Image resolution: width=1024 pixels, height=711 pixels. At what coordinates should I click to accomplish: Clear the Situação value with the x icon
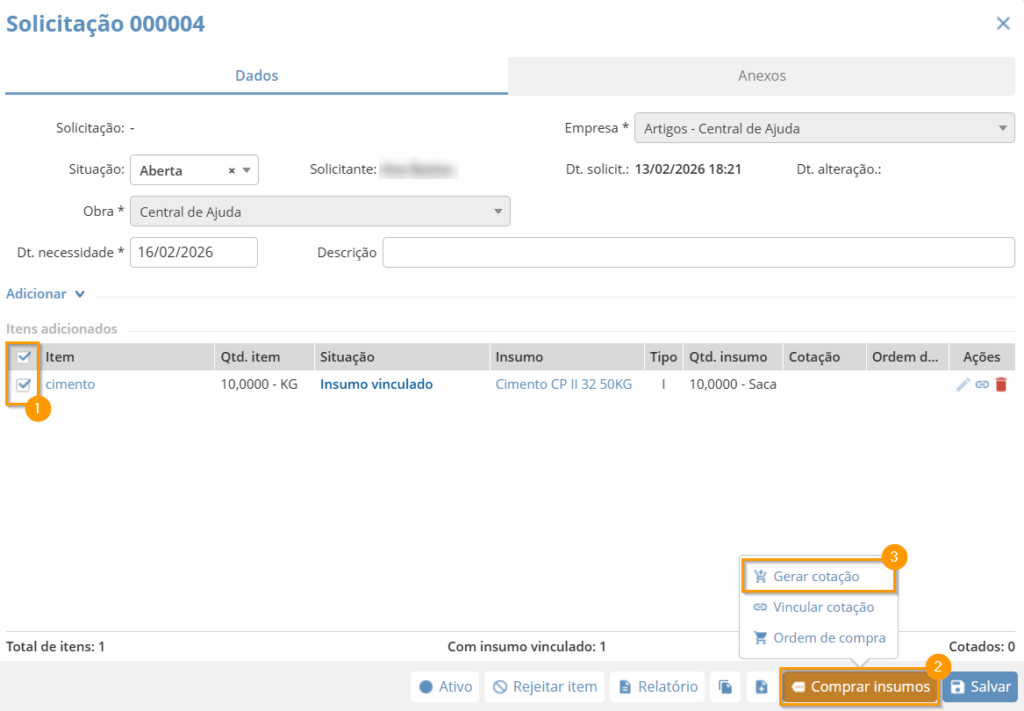point(232,171)
